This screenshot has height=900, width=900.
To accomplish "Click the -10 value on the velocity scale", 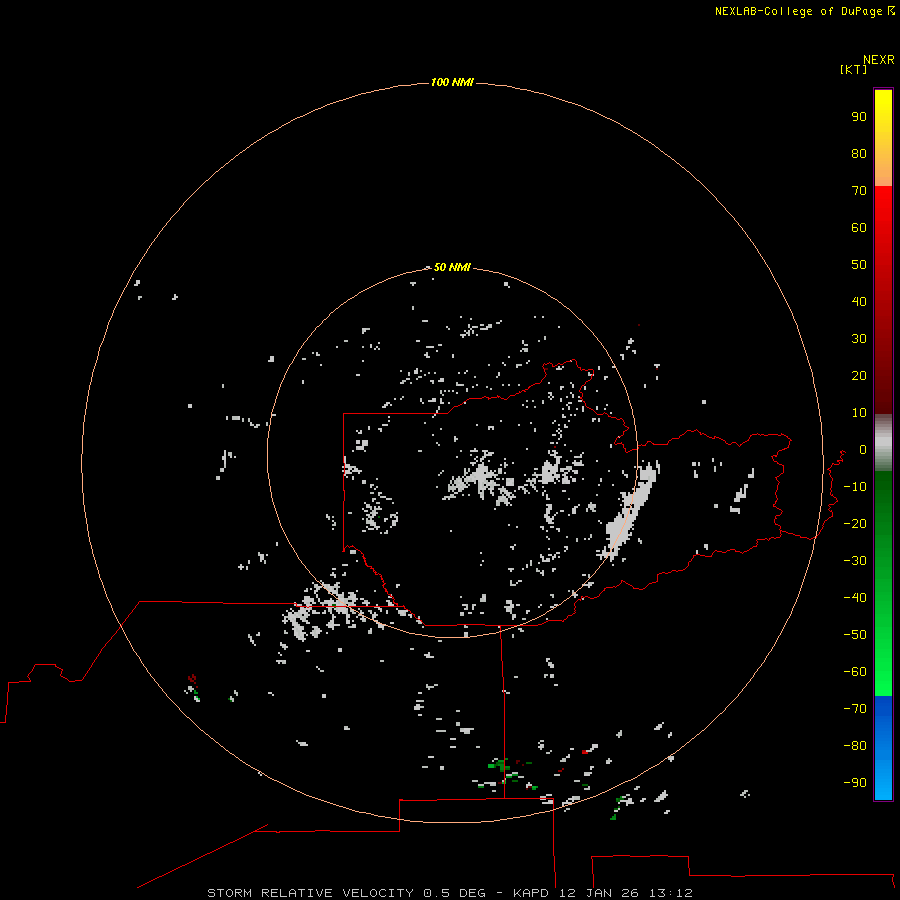I will 855,487.
